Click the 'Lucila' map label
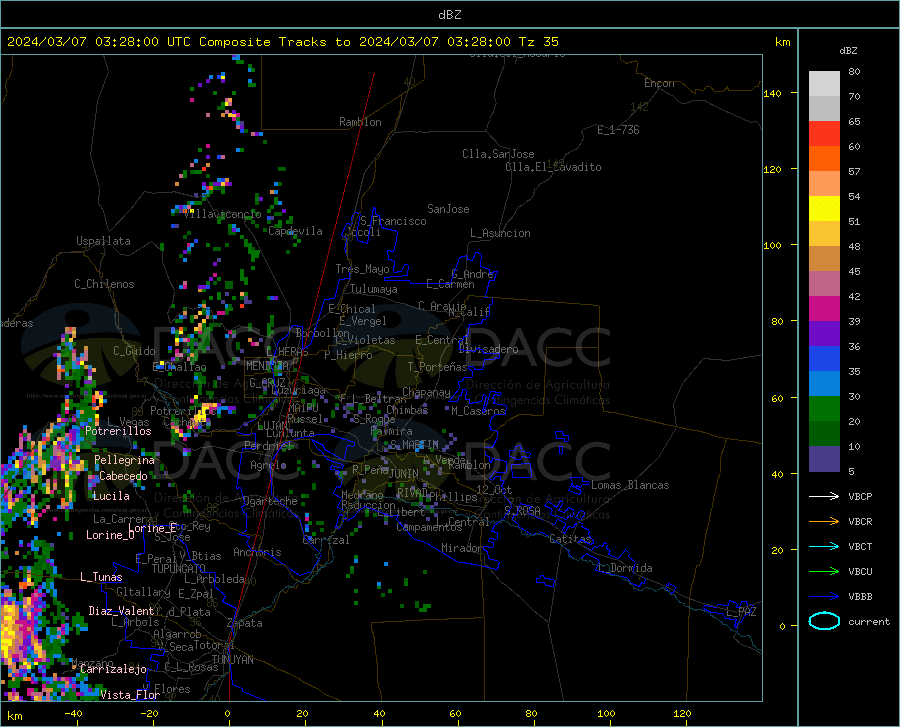 coord(111,496)
